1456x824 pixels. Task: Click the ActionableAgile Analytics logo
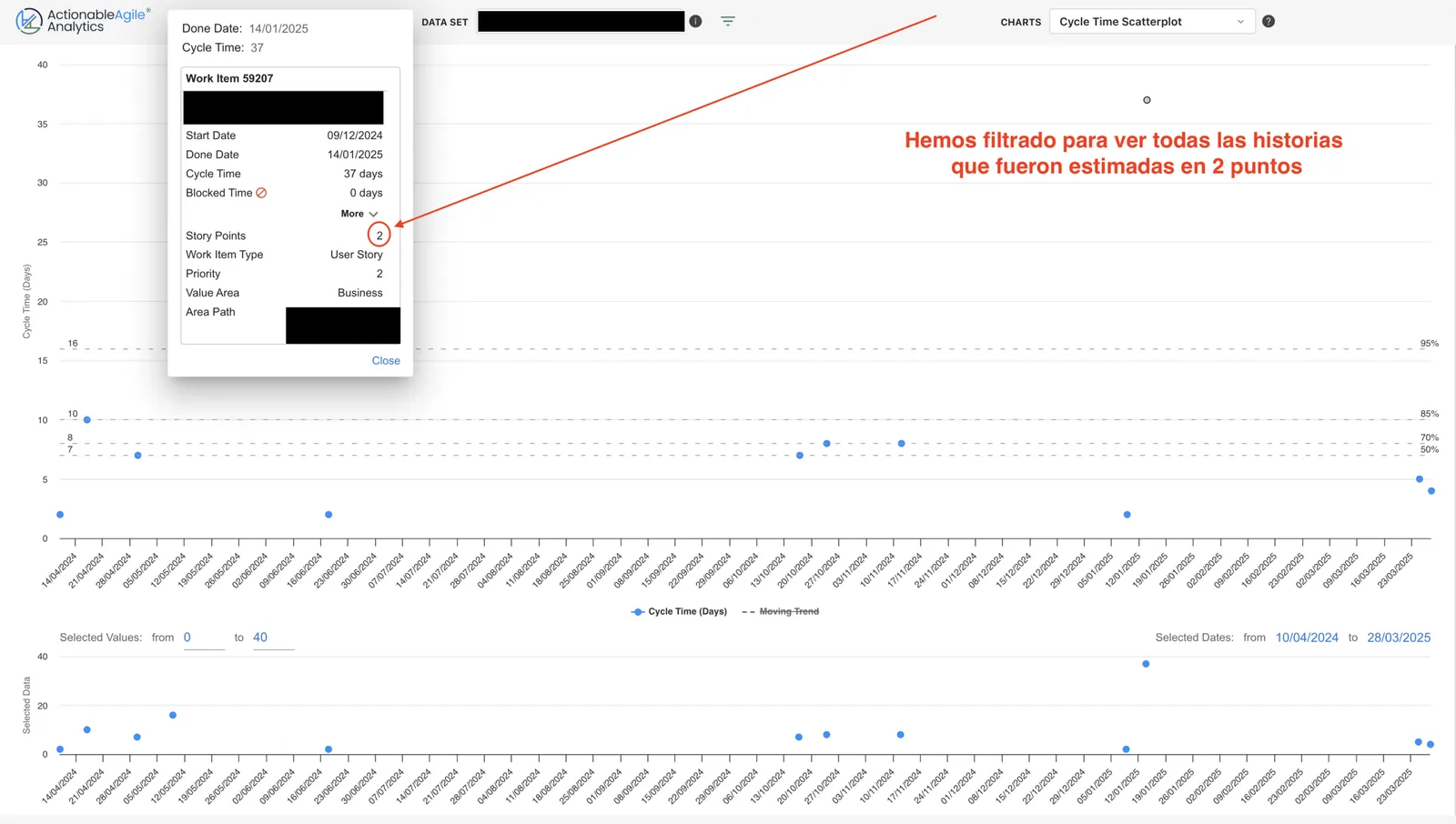83,21
